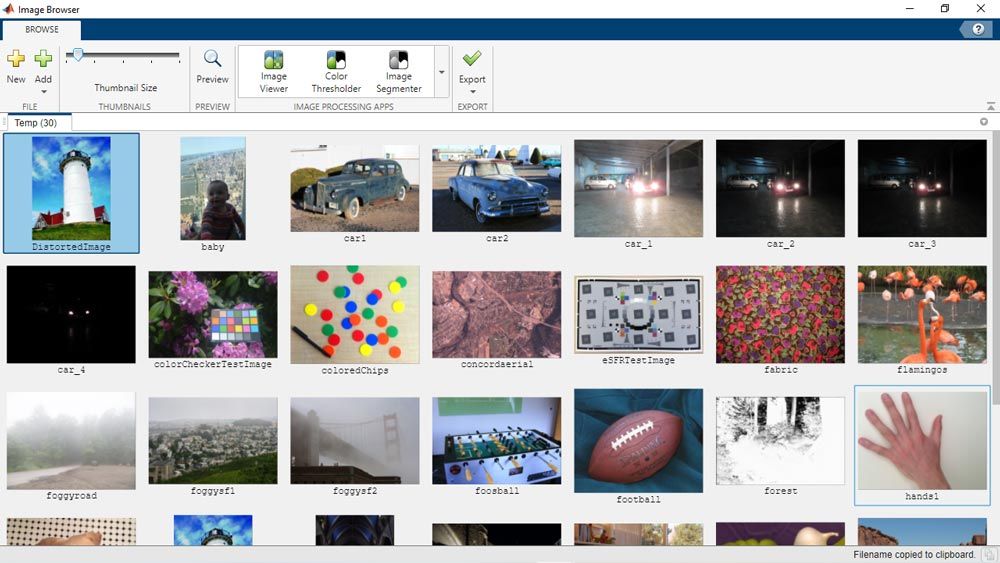
Task: Expand the image processing apps gallery
Action: pos(442,73)
